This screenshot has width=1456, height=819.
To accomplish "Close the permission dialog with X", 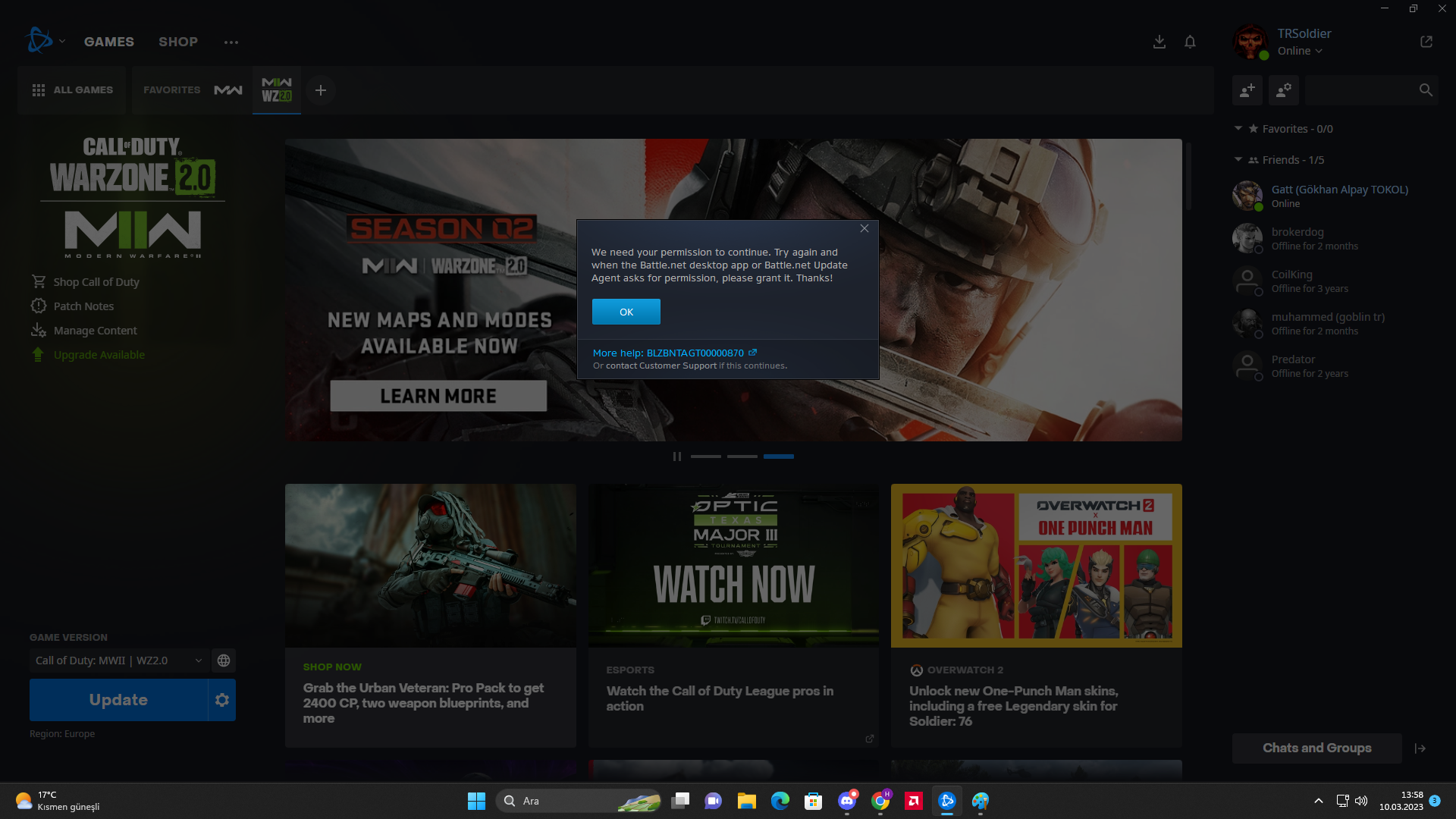I will (864, 228).
